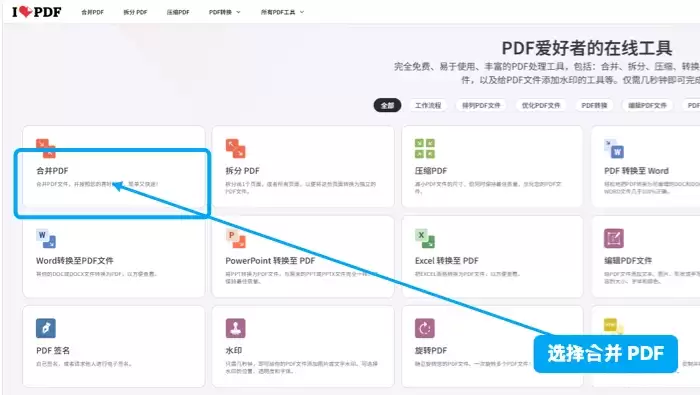Screen dimensions: 700x395
Task: Open the PDF 签名 card title
Action: click(x=53, y=350)
